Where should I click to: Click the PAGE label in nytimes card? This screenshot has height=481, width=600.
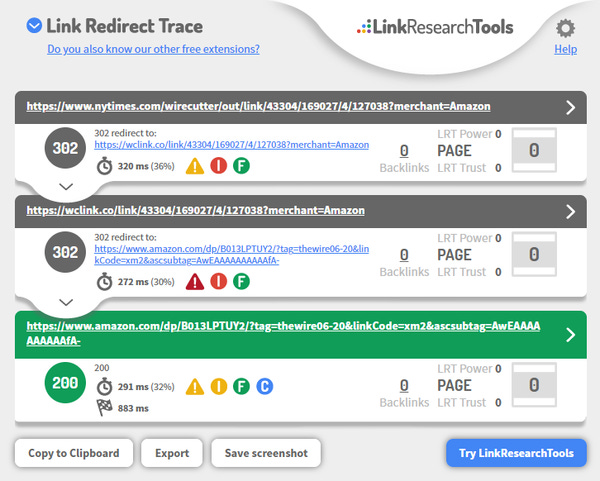(x=454, y=151)
